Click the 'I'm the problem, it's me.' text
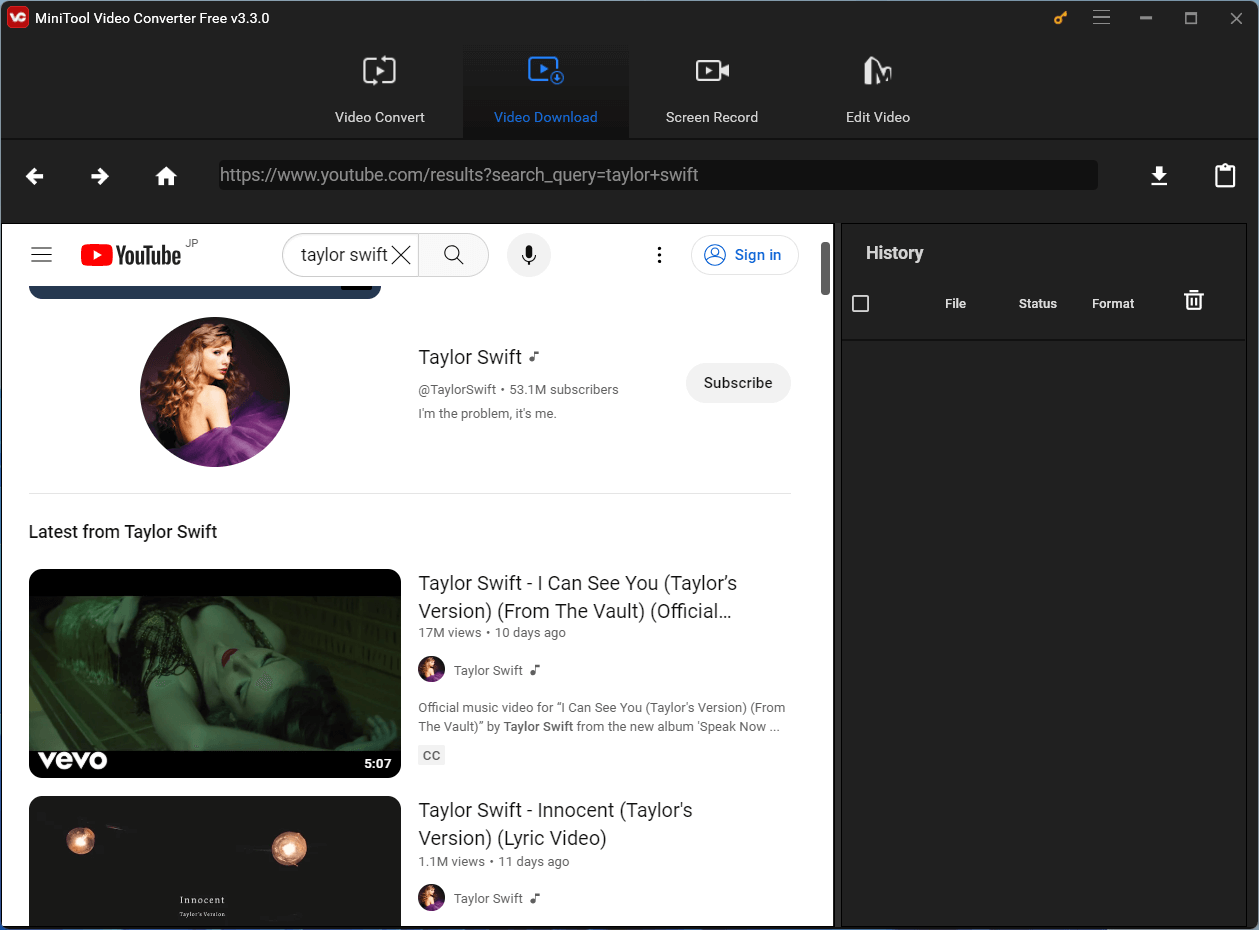 click(487, 413)
